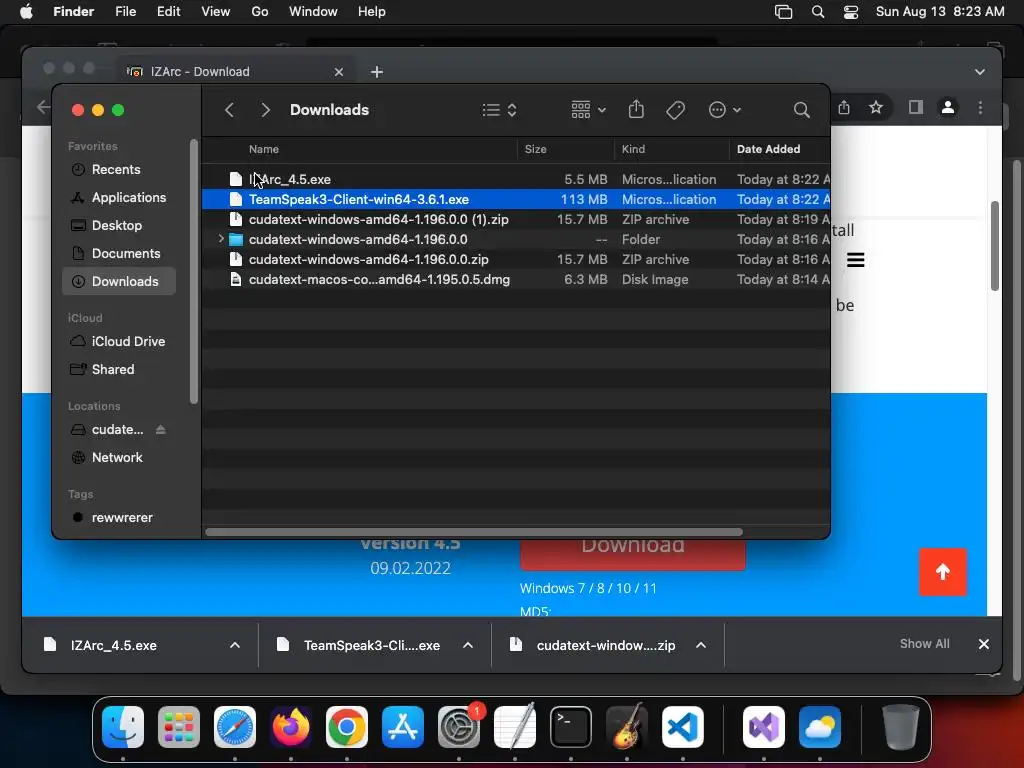Open TeamSpeak3 download options chevron
The image size is (1024, 768).
click(468, 645)
